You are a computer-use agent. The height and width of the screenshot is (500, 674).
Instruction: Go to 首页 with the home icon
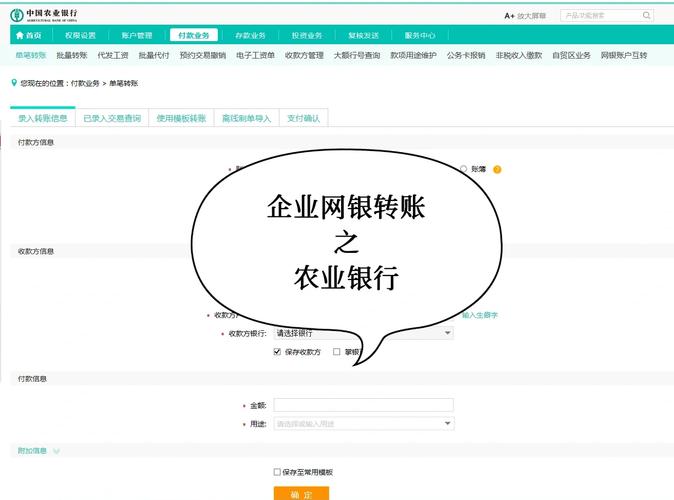[x=29, y=35]
